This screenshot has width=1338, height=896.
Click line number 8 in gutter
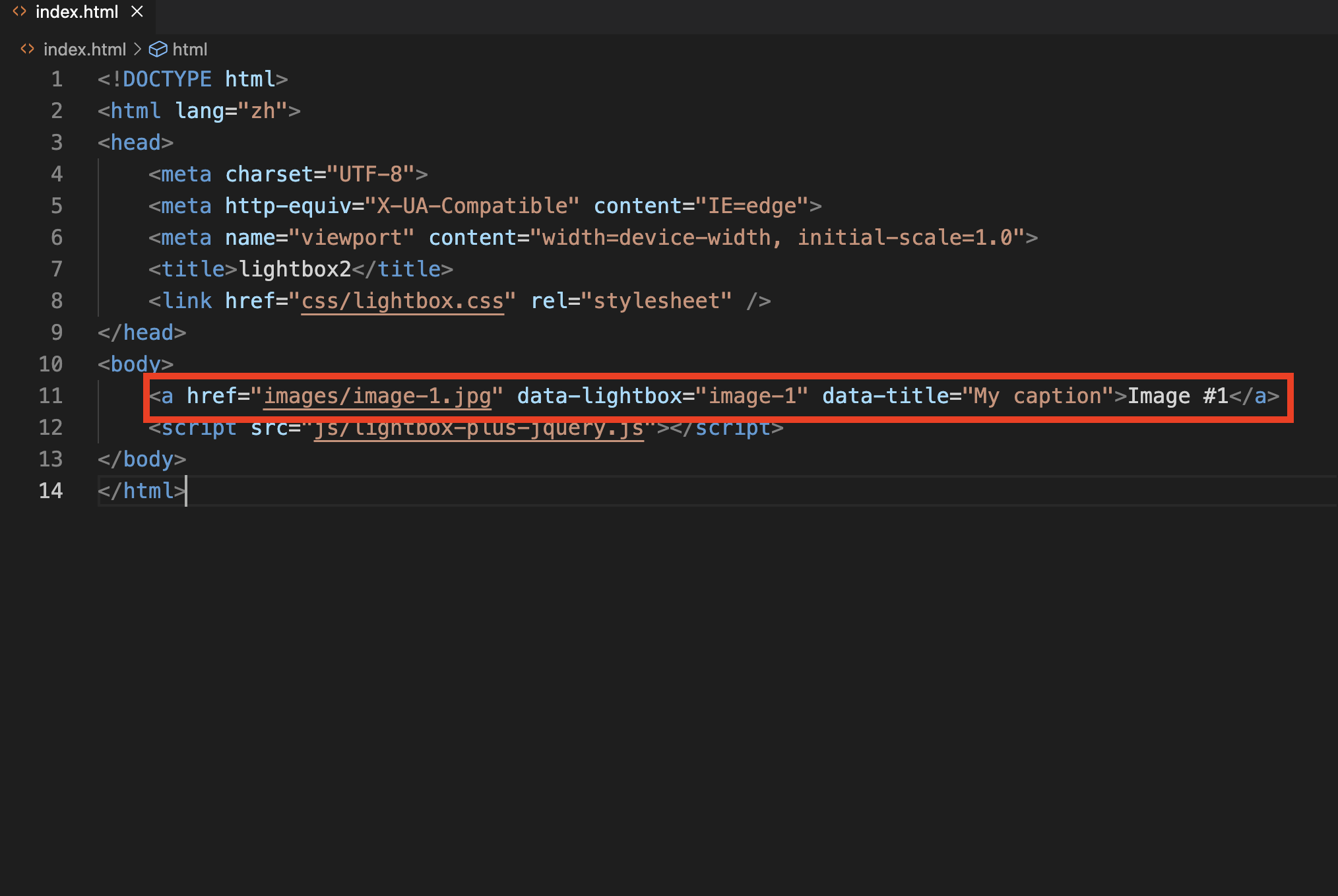57,301
